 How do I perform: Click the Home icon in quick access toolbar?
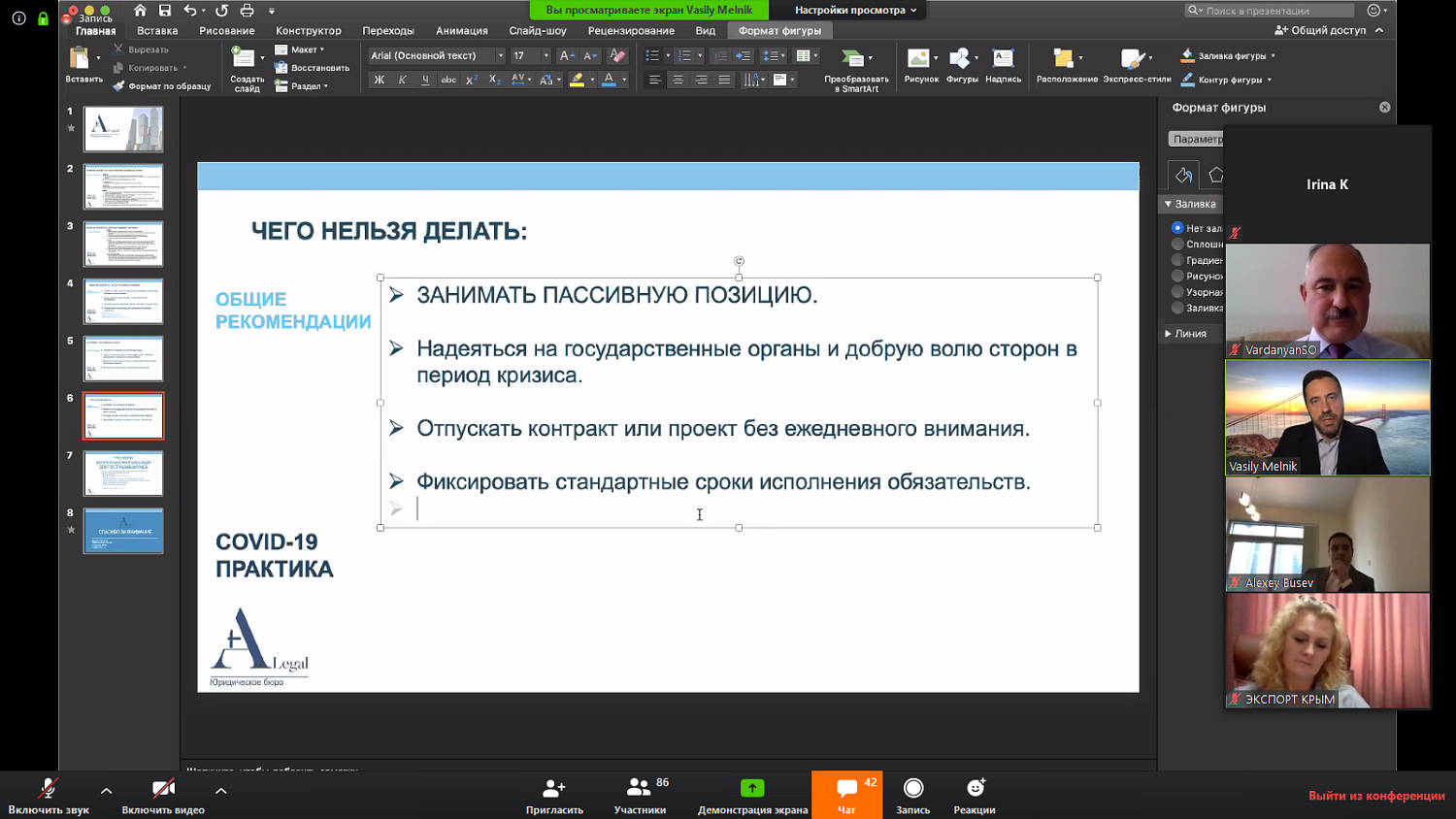coord(140,11)
